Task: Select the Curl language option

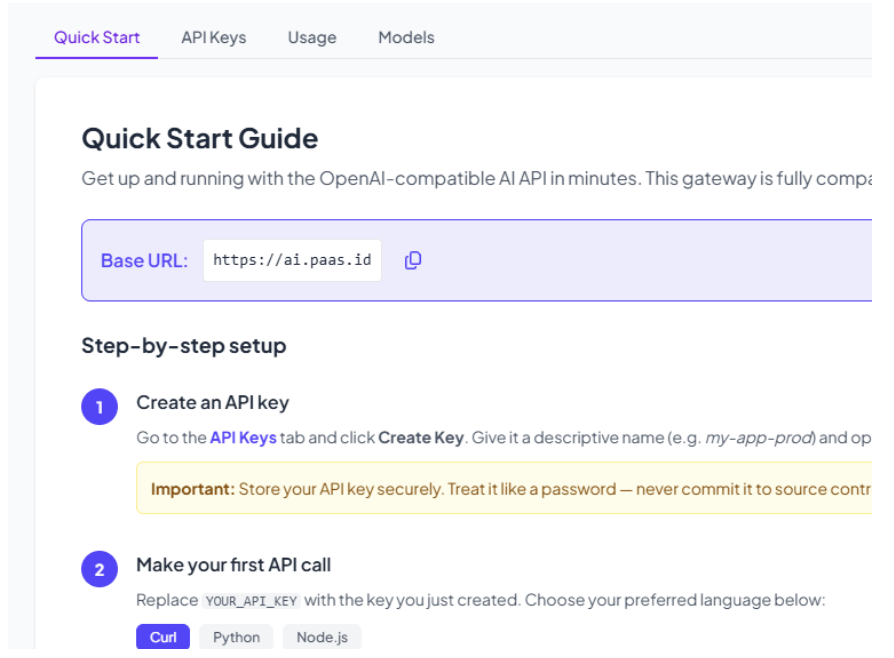Action: 163,637
